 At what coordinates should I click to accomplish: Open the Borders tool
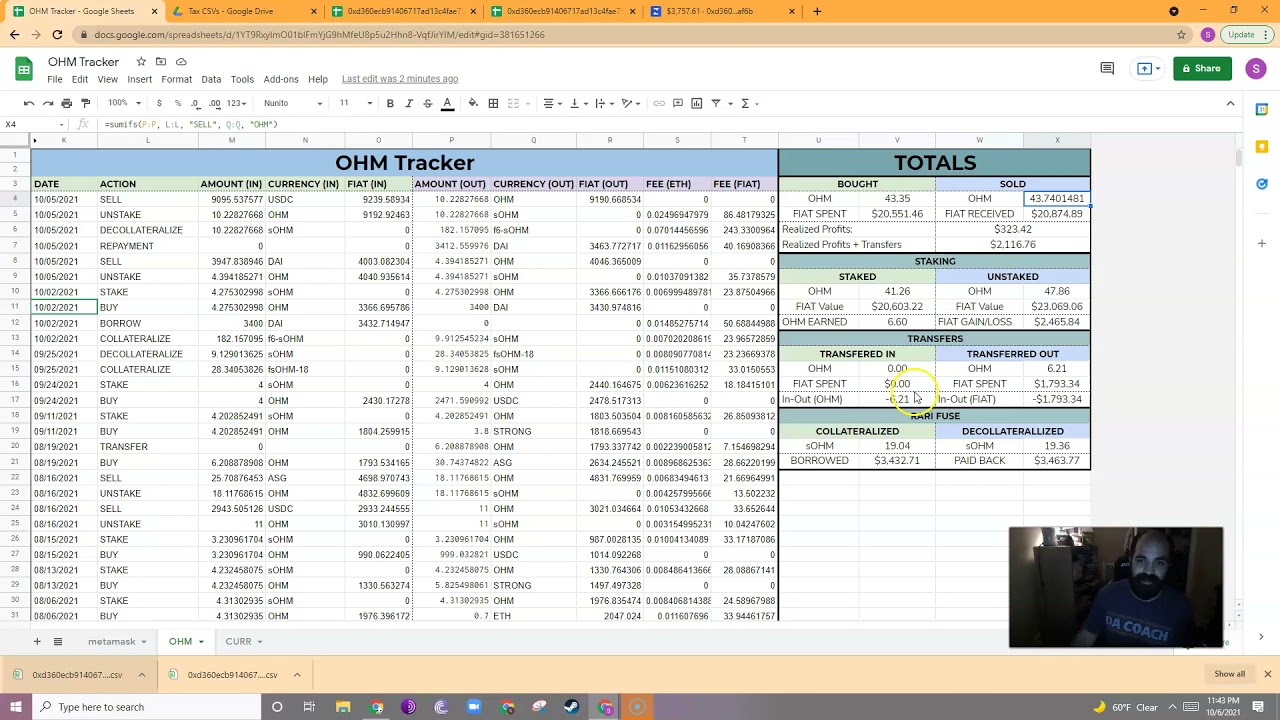(x=493, y=103)
